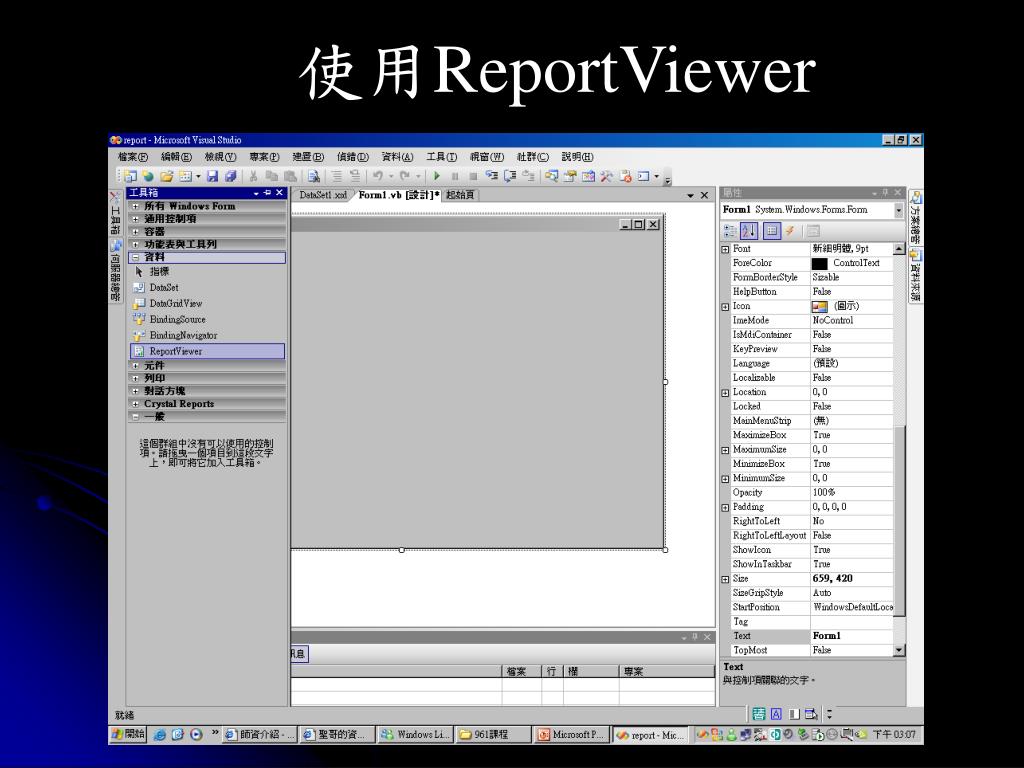Click the Undo arrow icon
The height and width of the screenshot is (768, 1024).
point(377,176)
